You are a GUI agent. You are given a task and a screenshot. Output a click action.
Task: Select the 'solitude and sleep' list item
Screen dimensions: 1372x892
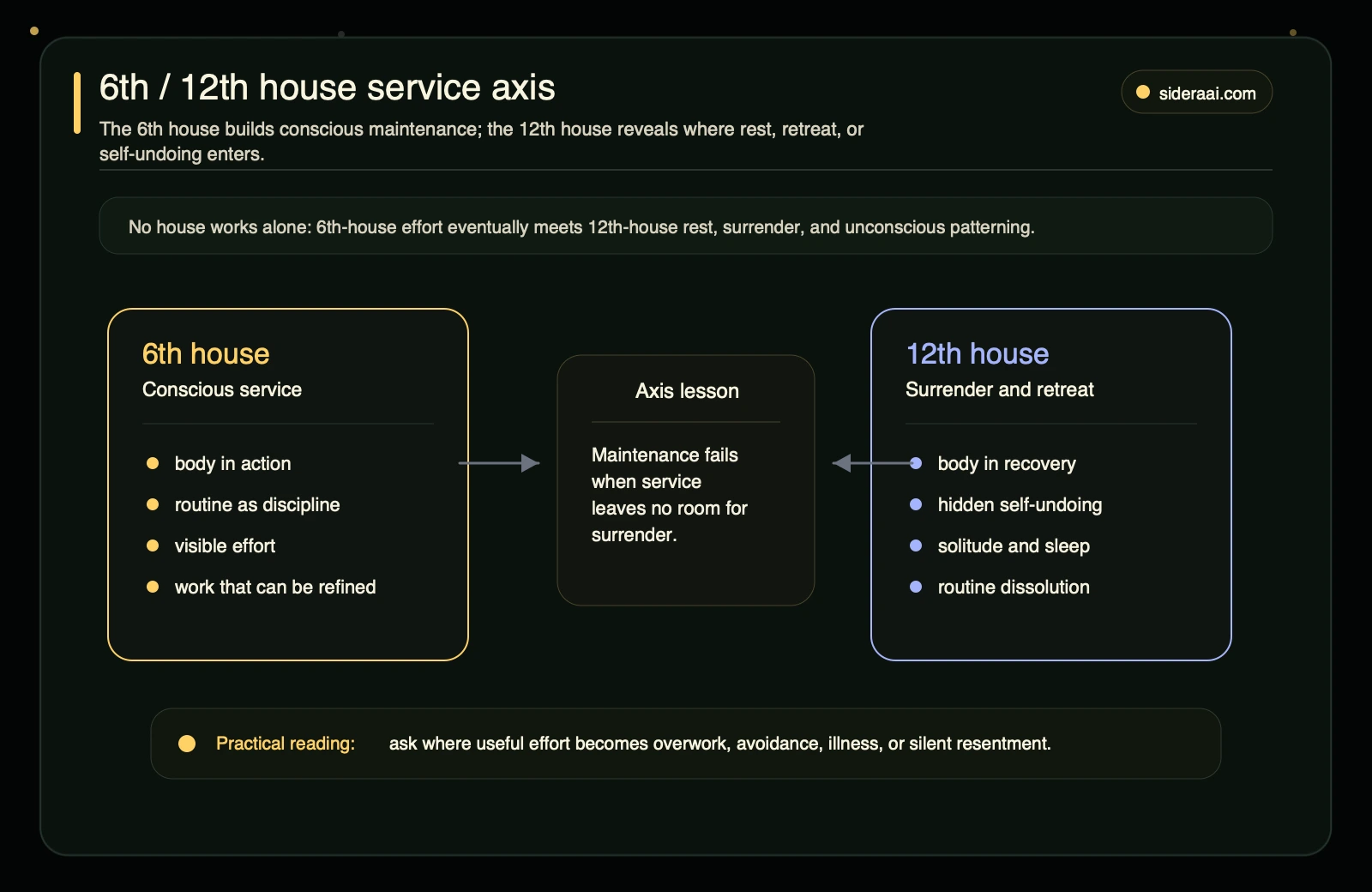point(1014,545)
